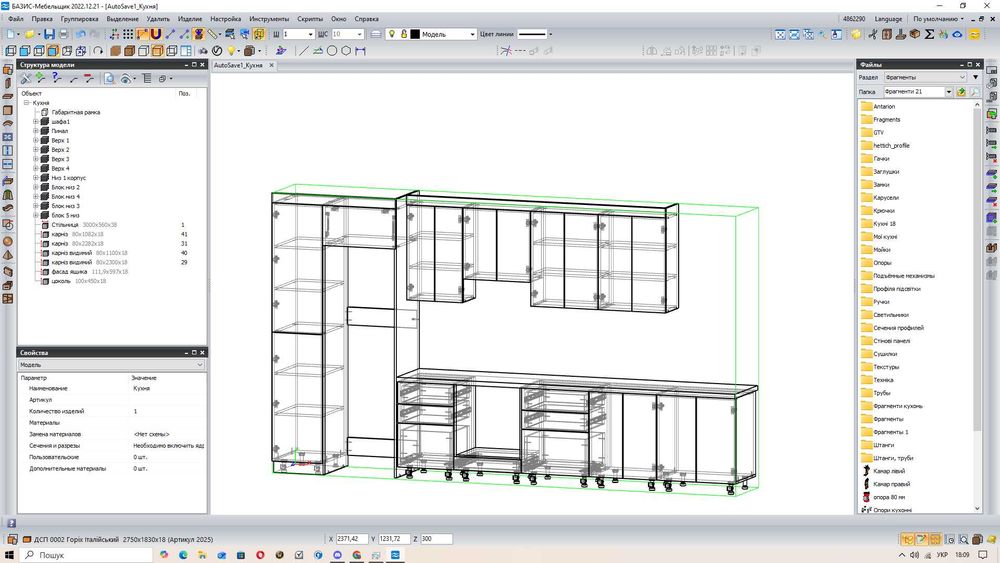Click the Наименование value Кухня field
Screen dimensions: 1000x563
point(168,388)
